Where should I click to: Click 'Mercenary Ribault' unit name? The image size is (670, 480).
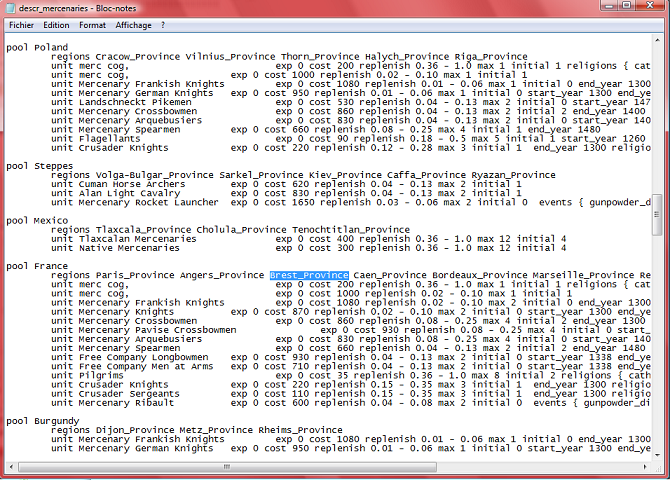(126, 403)
